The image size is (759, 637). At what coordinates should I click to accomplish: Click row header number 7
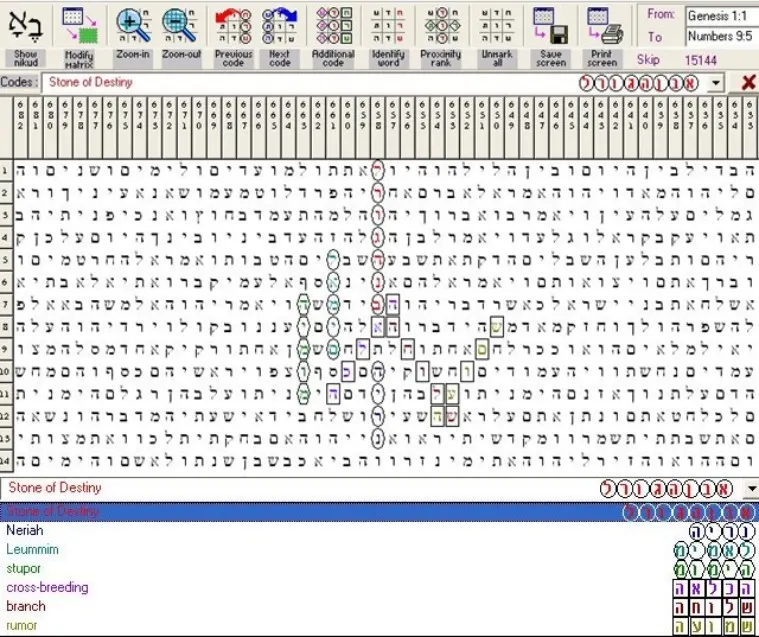point(5,304)
